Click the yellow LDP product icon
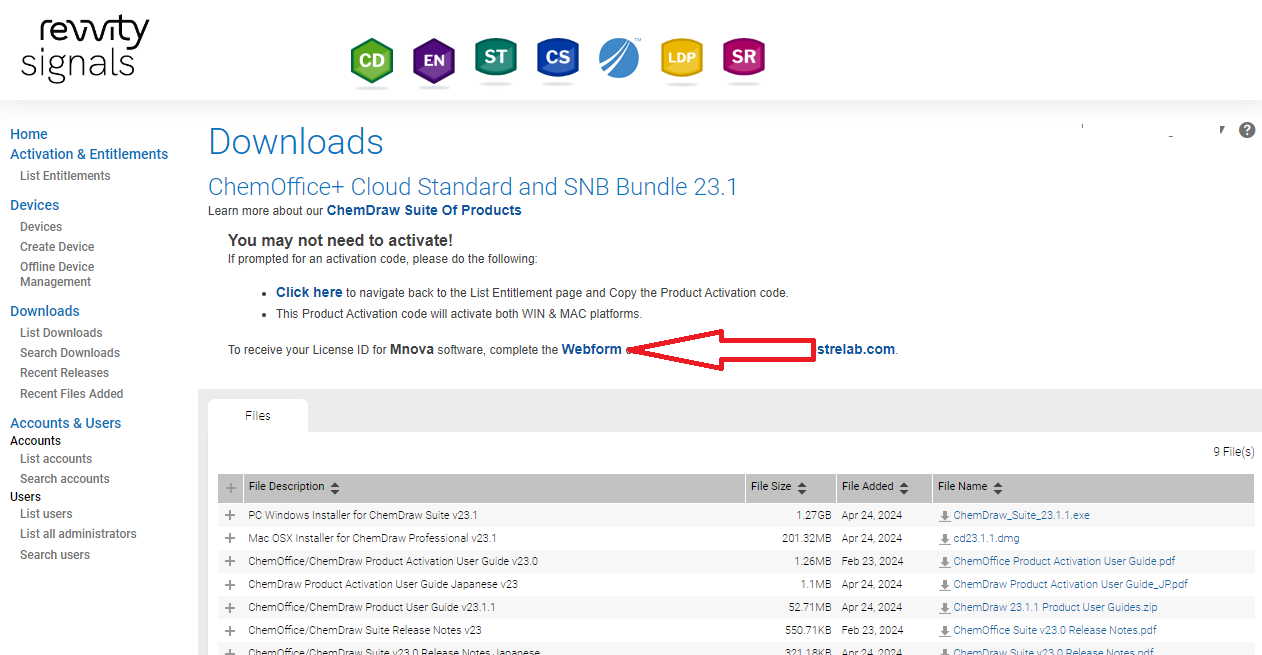 [x=682, y=59]
